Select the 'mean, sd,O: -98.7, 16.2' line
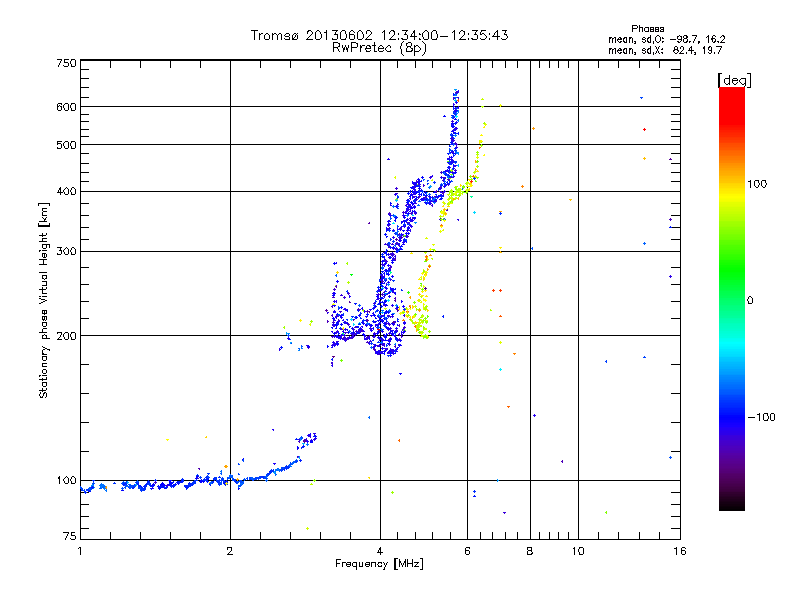 coord(666,39)
